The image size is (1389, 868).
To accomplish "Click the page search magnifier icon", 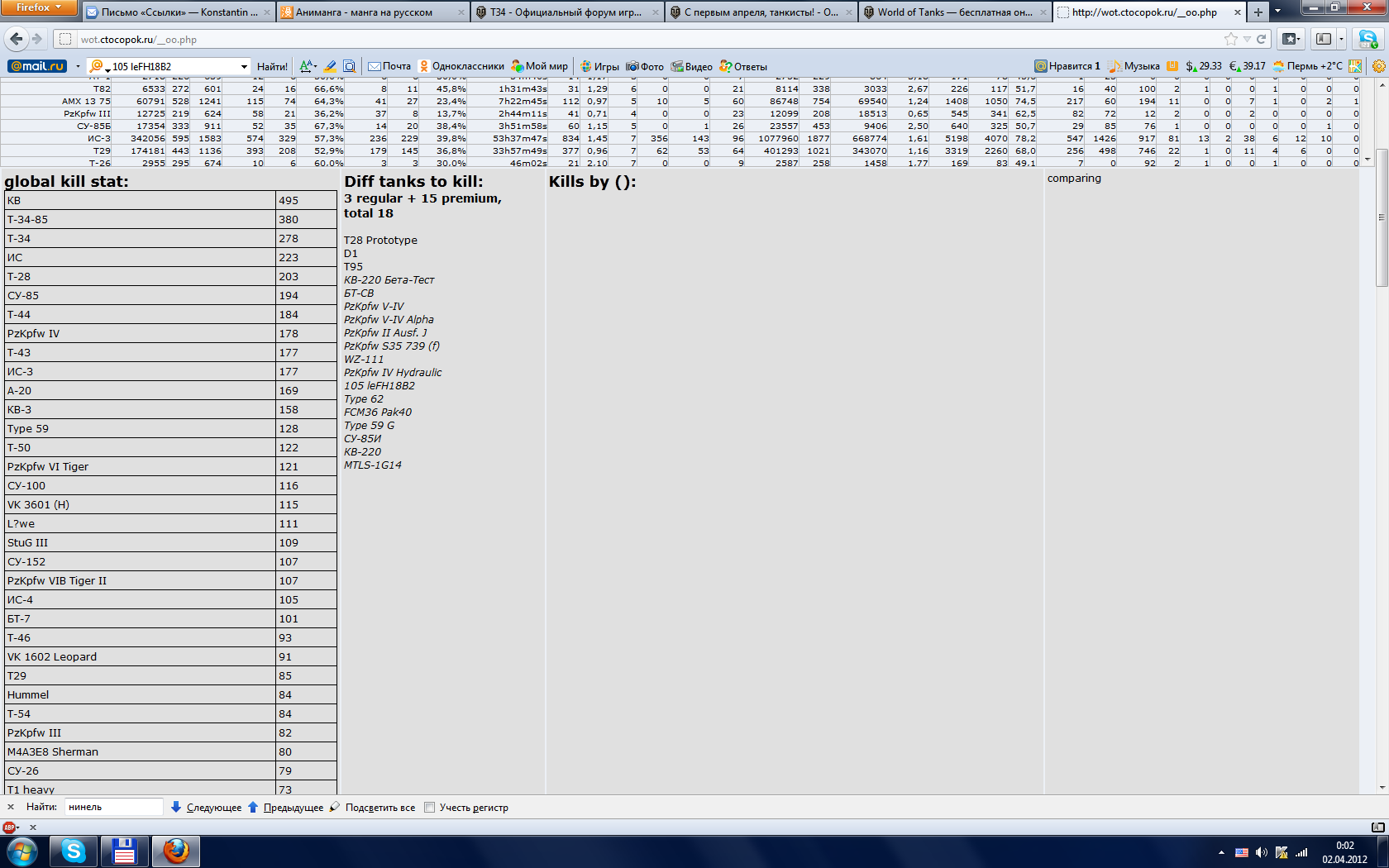I will [x=349, y=66].
